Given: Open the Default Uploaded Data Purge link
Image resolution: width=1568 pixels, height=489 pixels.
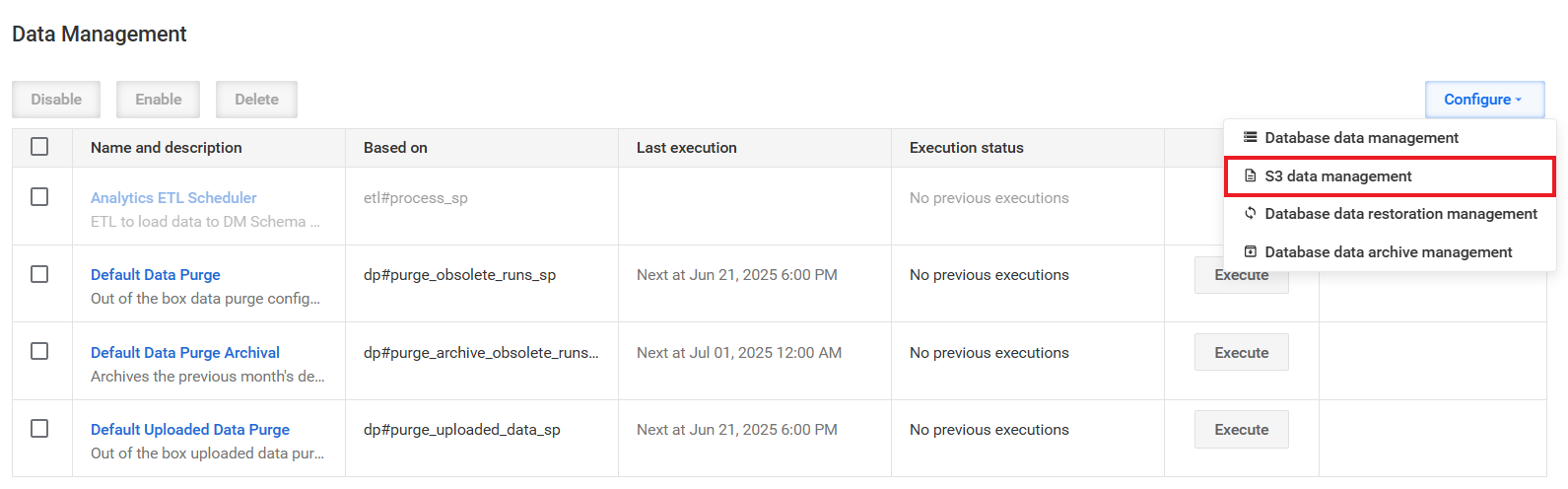Looking at the screenshot, I should coord(190,430).
